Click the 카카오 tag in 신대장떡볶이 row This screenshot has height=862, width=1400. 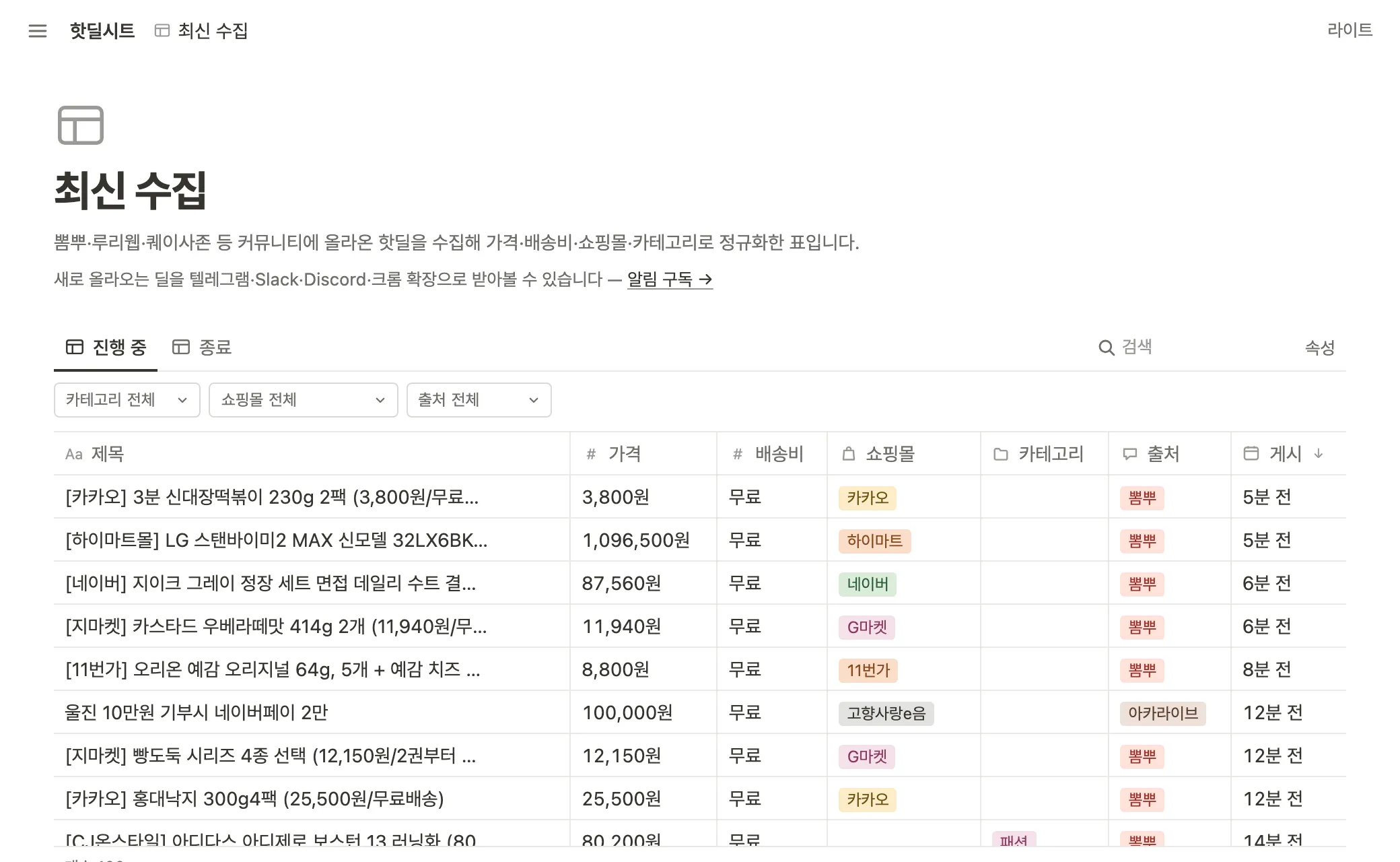(x=868, y=498)
